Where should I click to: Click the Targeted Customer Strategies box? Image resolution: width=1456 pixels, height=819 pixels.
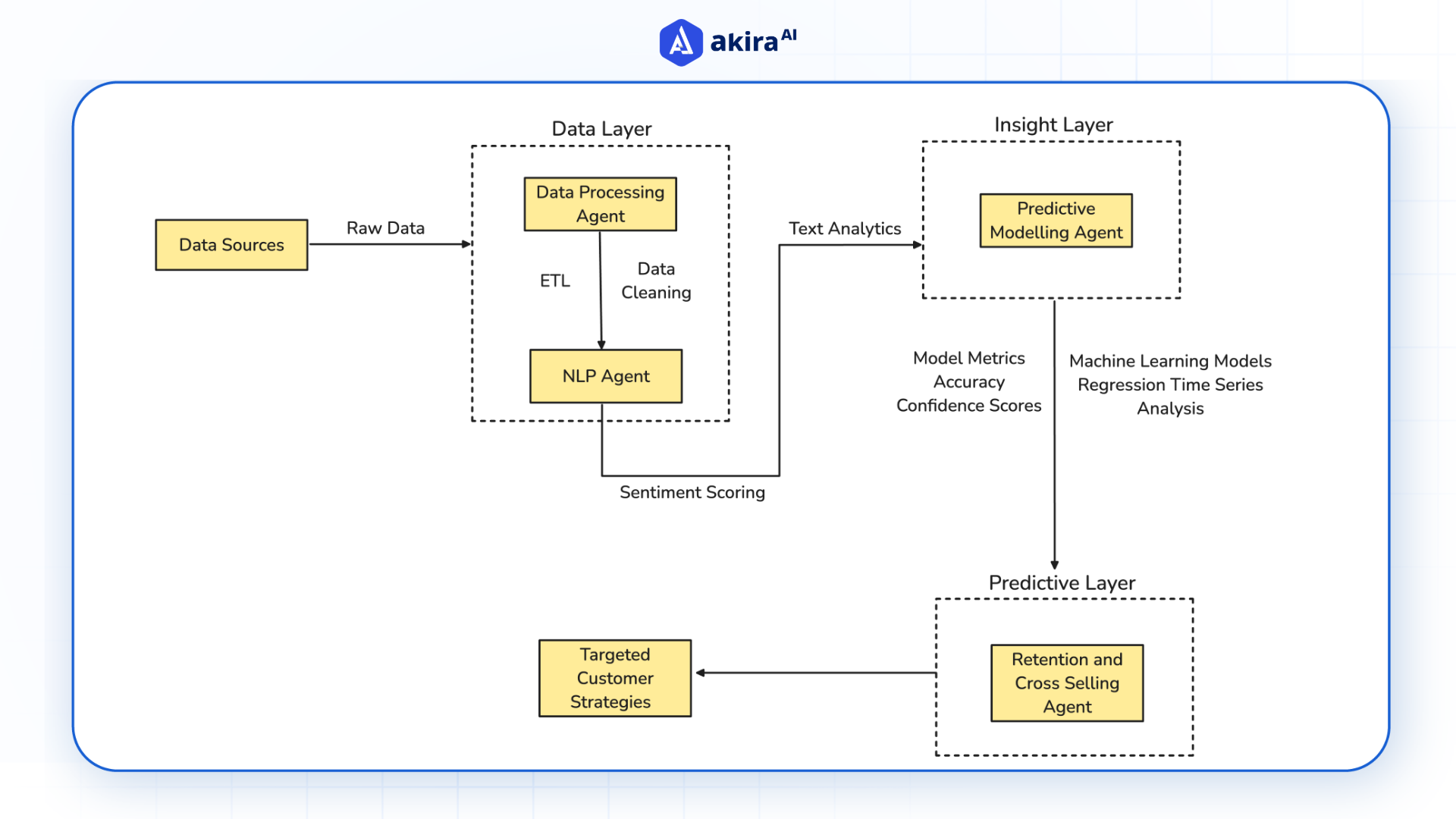(614, 678)
